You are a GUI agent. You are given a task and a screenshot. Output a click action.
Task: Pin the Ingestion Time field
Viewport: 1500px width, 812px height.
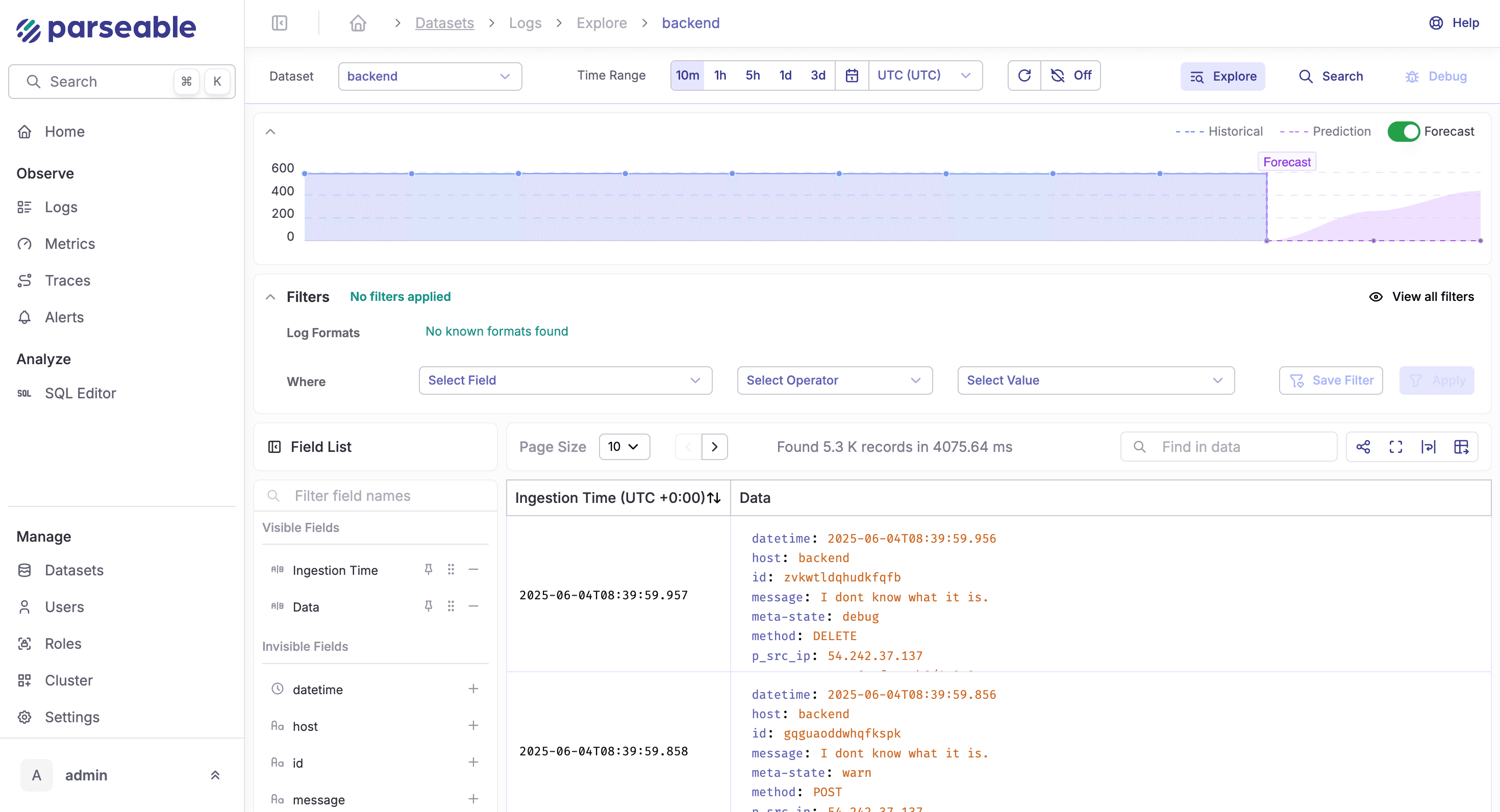pos(429,569)
